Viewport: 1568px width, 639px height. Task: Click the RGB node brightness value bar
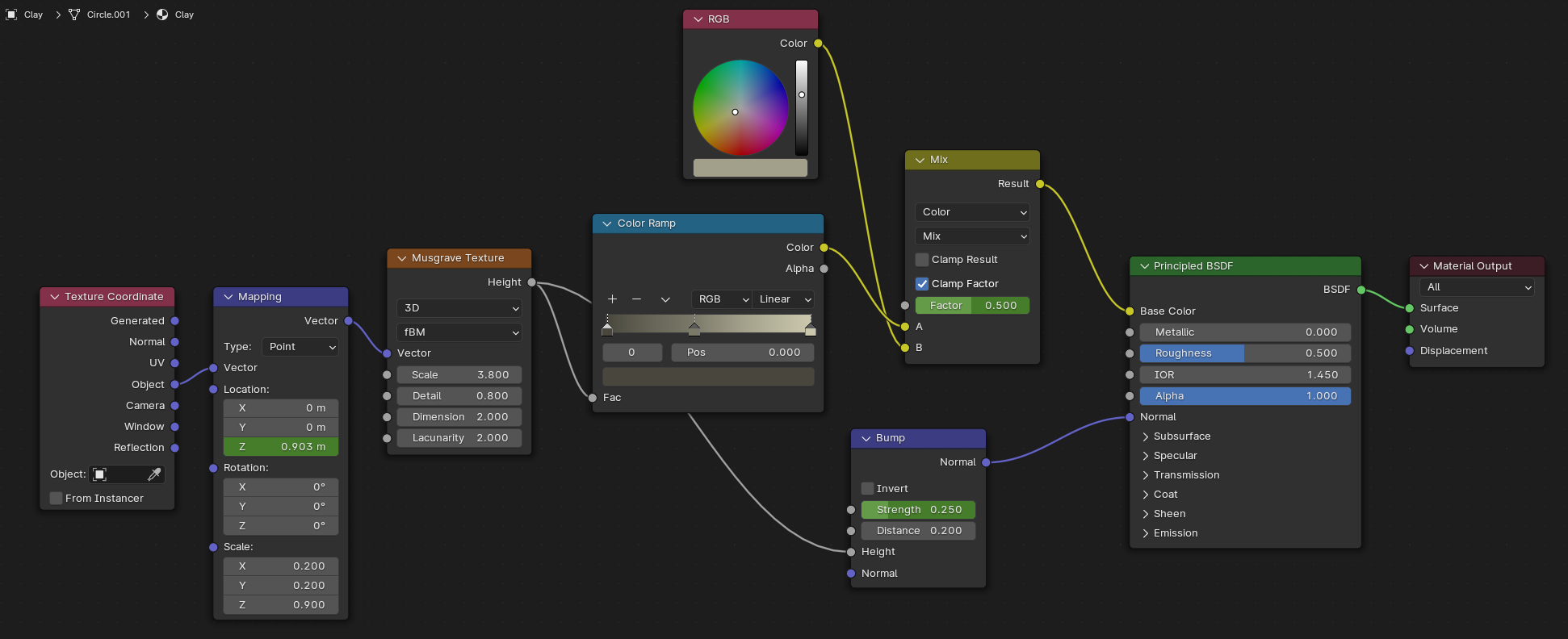coord(802,107)
